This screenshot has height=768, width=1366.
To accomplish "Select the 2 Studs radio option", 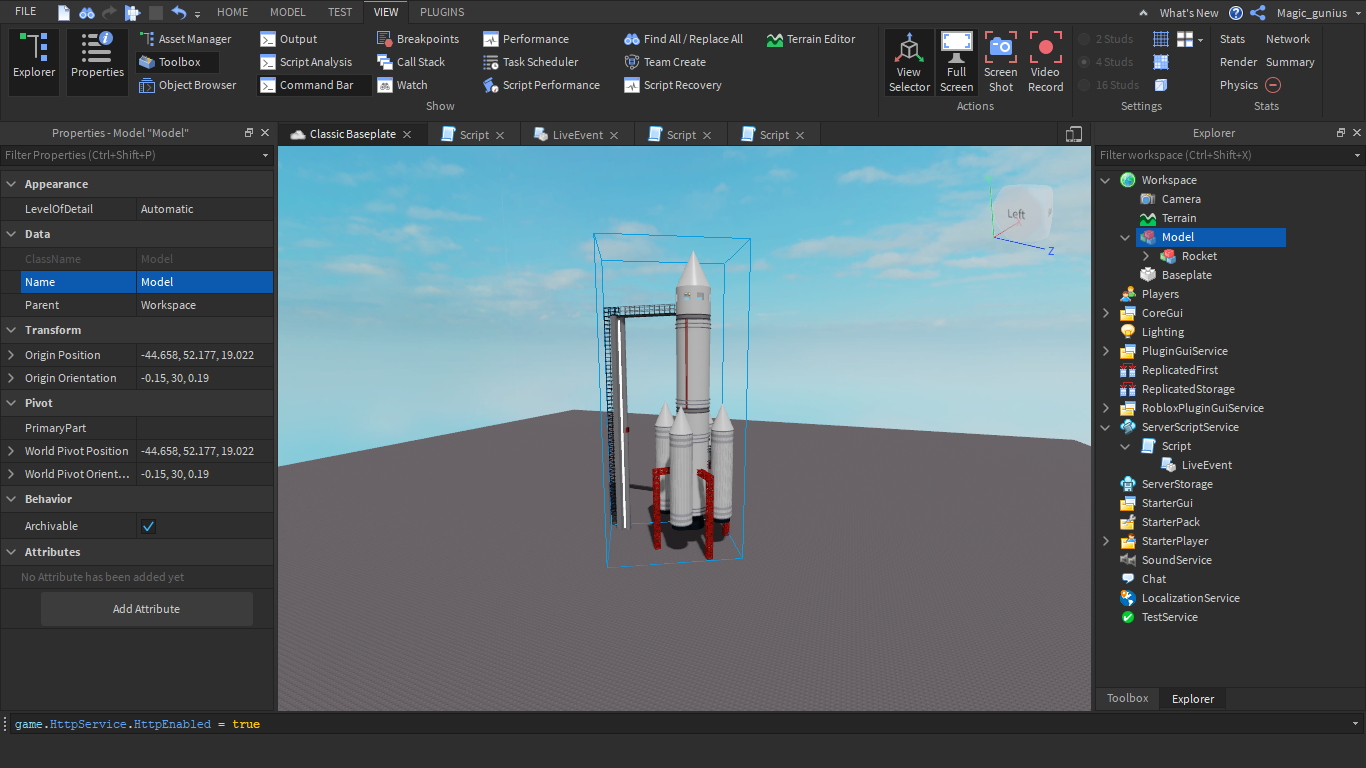I will (x=1084, y=39).
